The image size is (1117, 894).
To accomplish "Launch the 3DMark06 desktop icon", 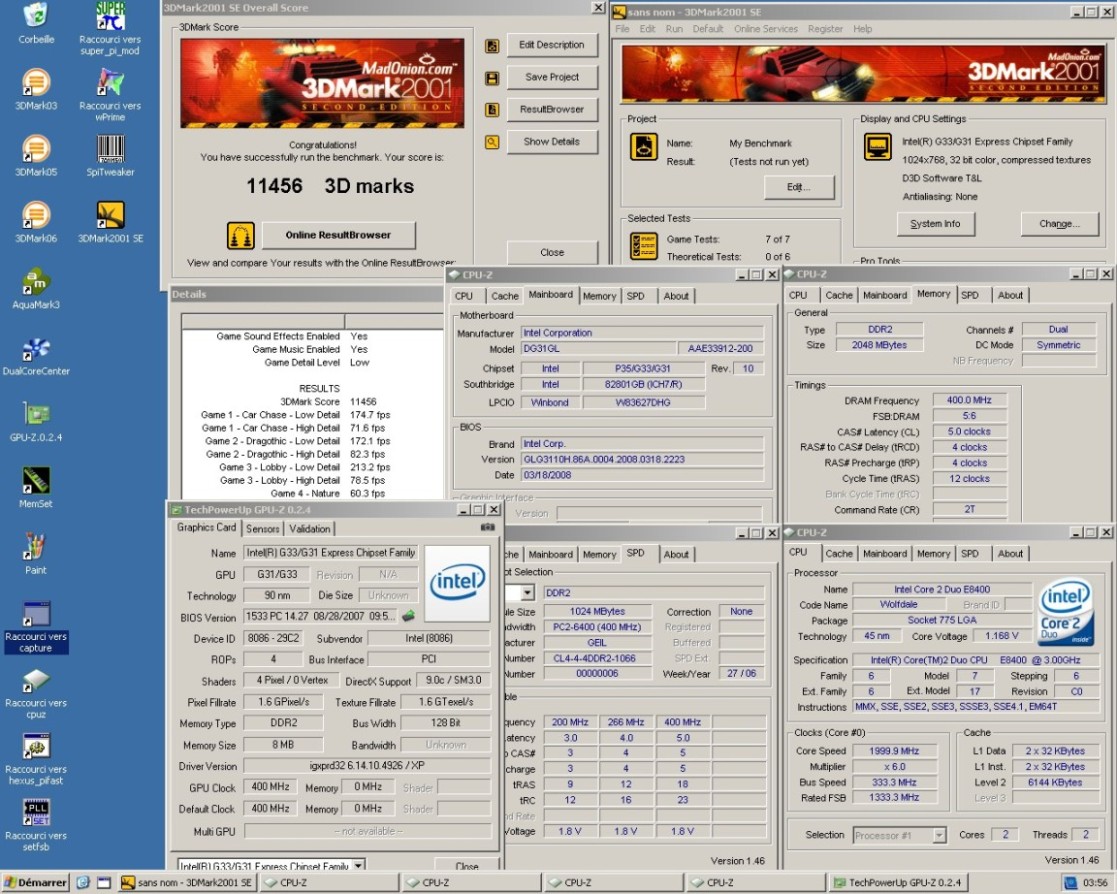I will pyautogui.click(x=36, y=214).
